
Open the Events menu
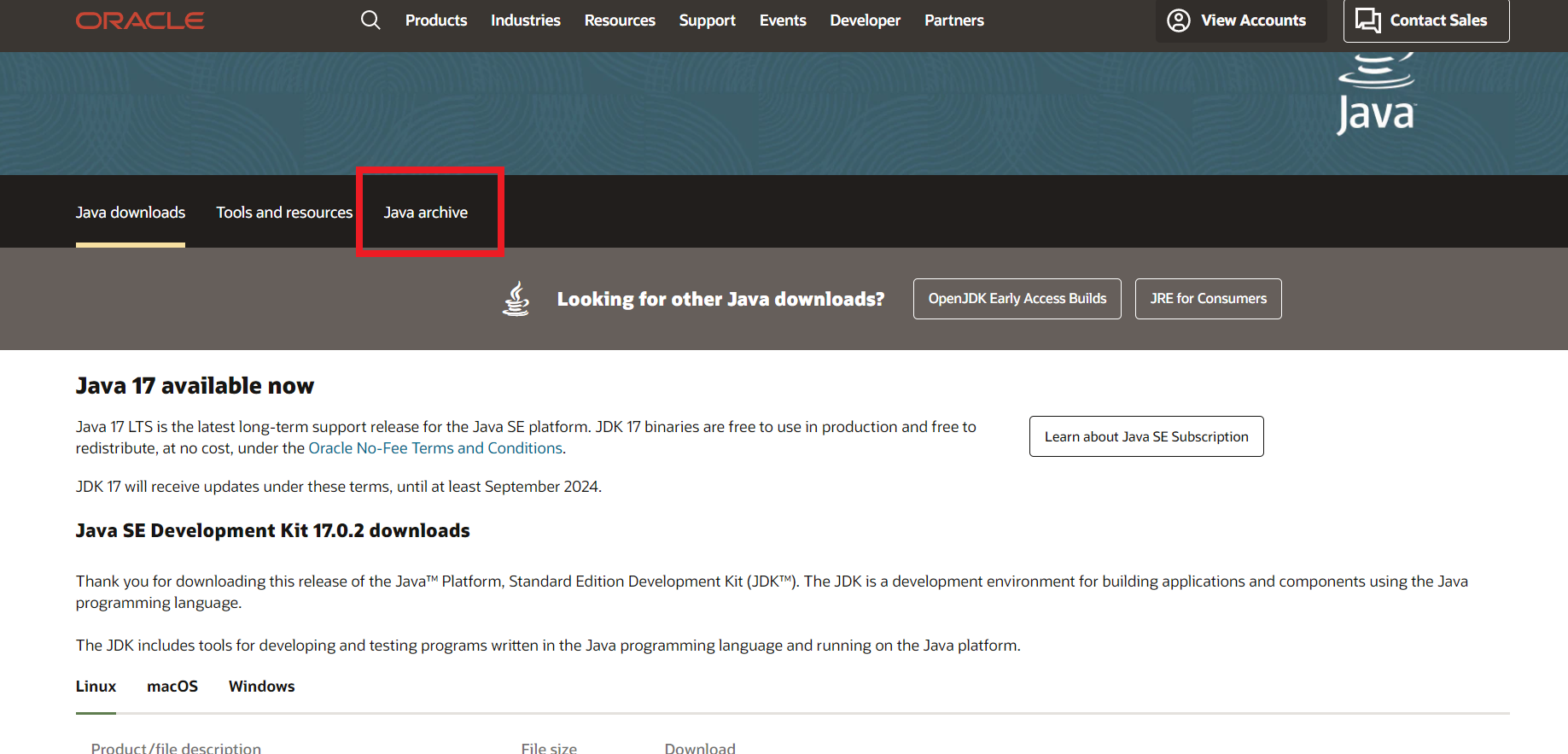pyautogui.click(x=783, y=20)
